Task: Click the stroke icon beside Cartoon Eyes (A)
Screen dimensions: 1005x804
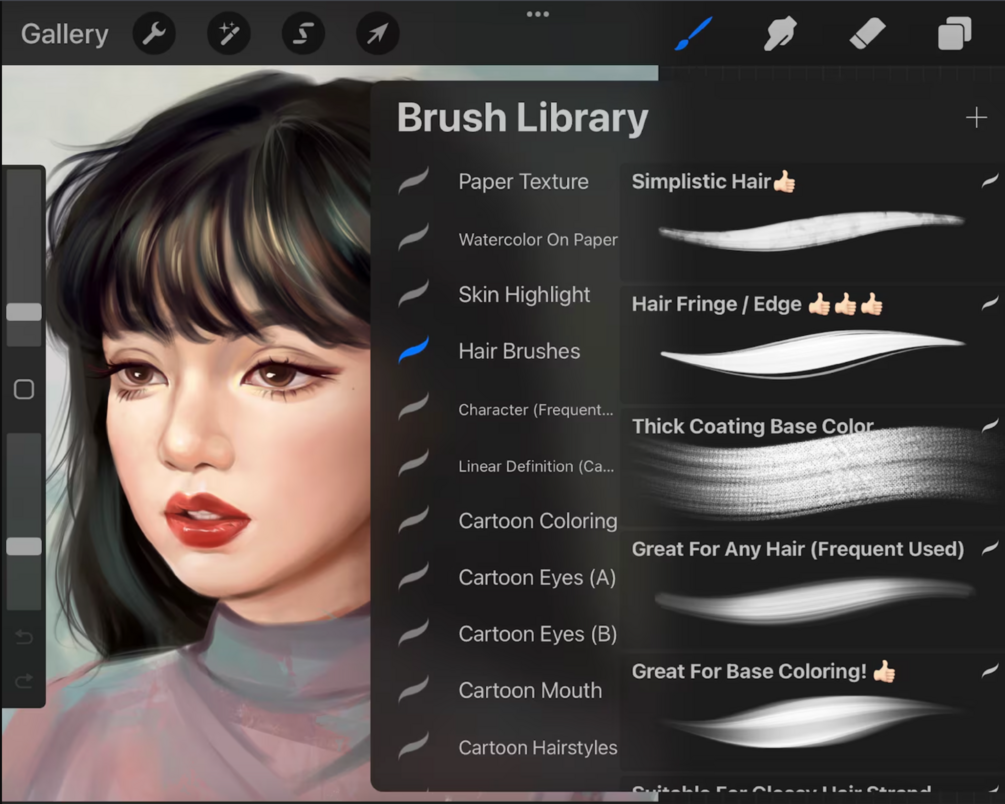Action: click(x=413, y=576)
